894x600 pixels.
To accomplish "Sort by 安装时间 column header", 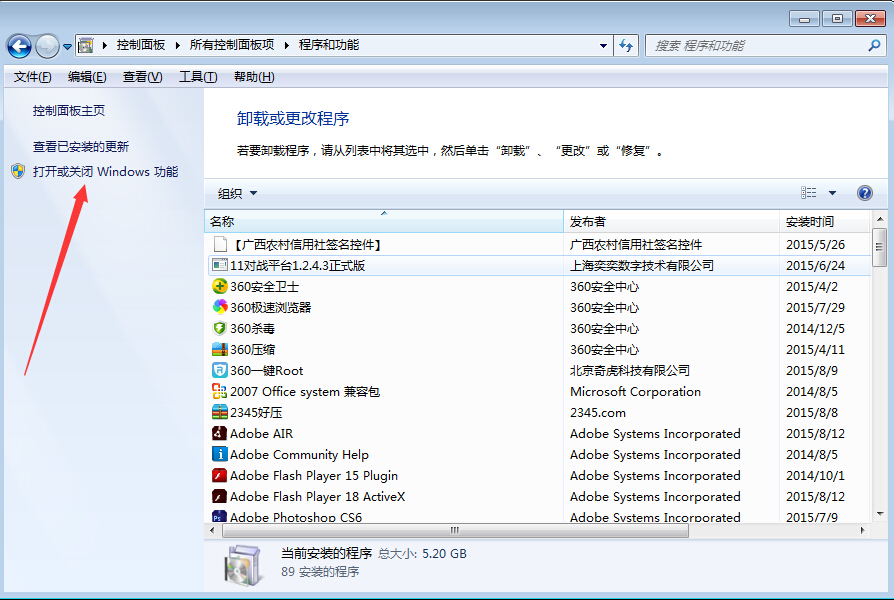I will 825,221.
